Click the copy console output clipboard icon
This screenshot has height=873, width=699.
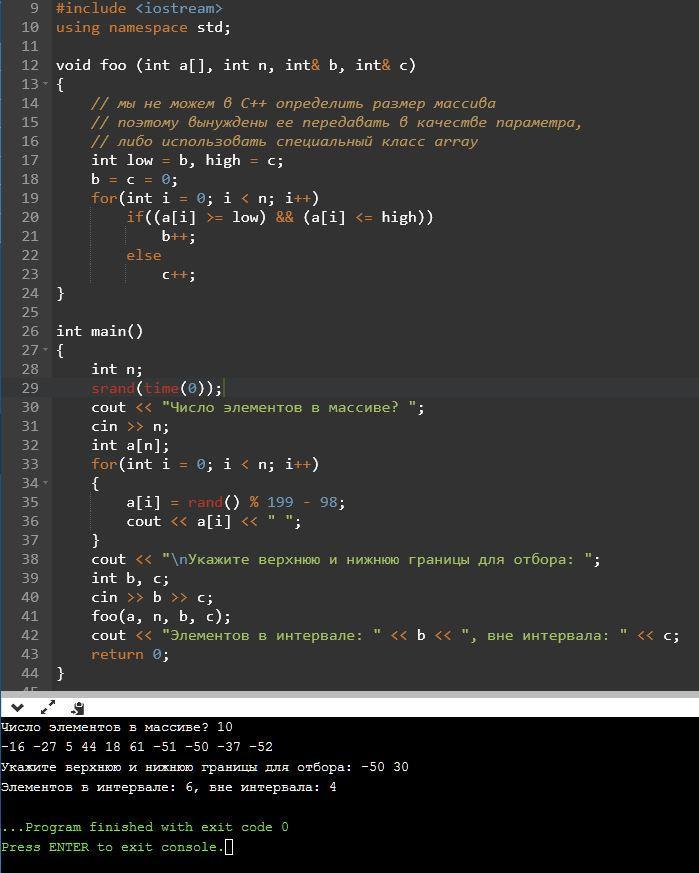77,708
